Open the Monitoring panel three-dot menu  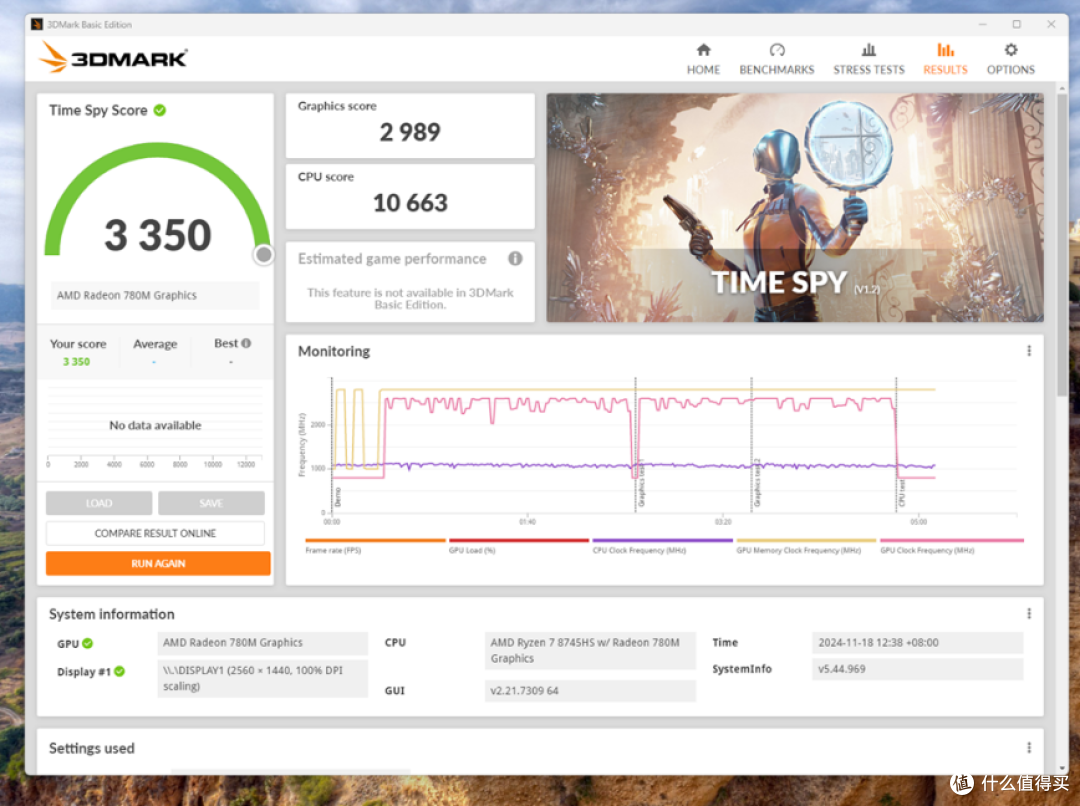(1029, 351)
